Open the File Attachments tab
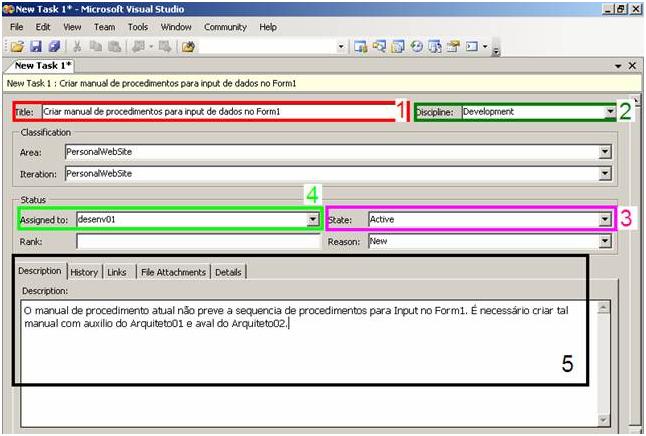646x436 pixels. tap(172, 272)
